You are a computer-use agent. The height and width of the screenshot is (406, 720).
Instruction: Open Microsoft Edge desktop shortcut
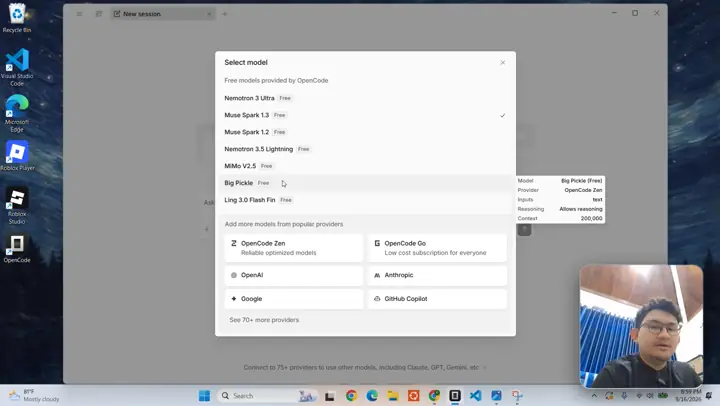17,113
